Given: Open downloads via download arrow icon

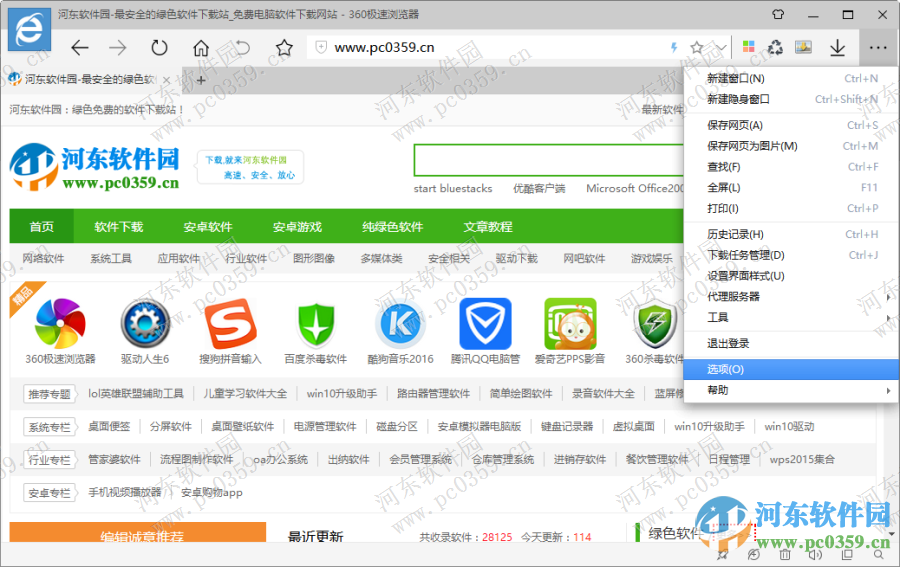Looking at the screenshot, I should click(x=837, y=48).
